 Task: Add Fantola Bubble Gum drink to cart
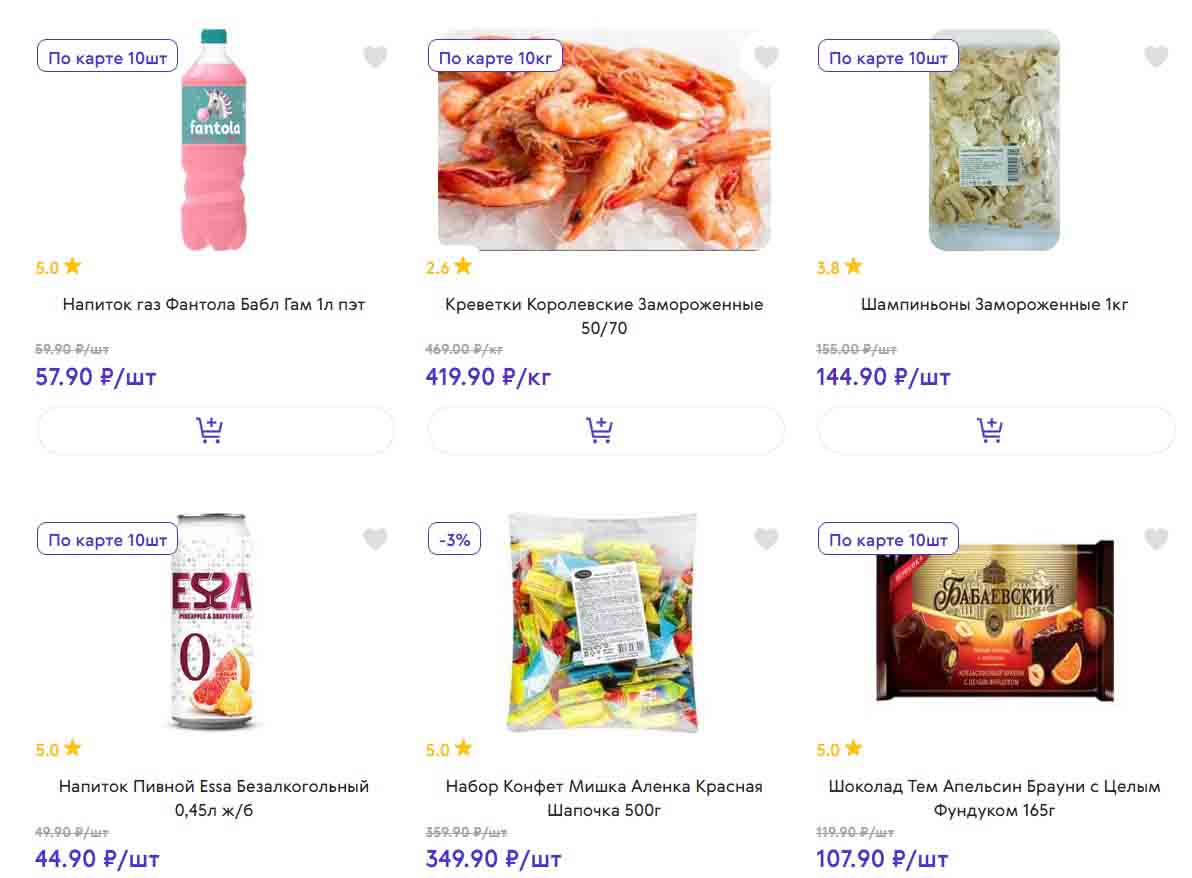coord(215,431)
